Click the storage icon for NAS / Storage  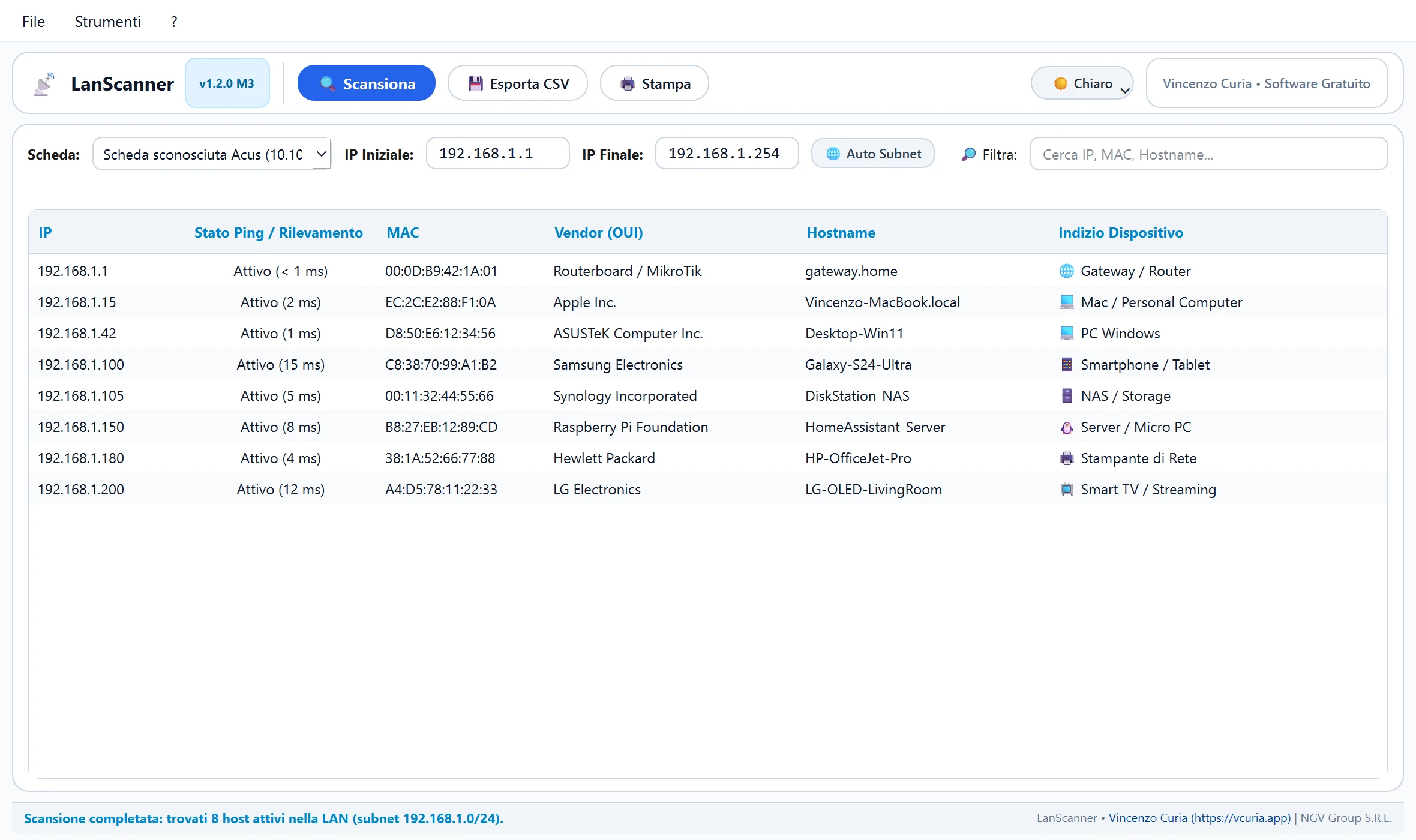tap(1066, 396)
